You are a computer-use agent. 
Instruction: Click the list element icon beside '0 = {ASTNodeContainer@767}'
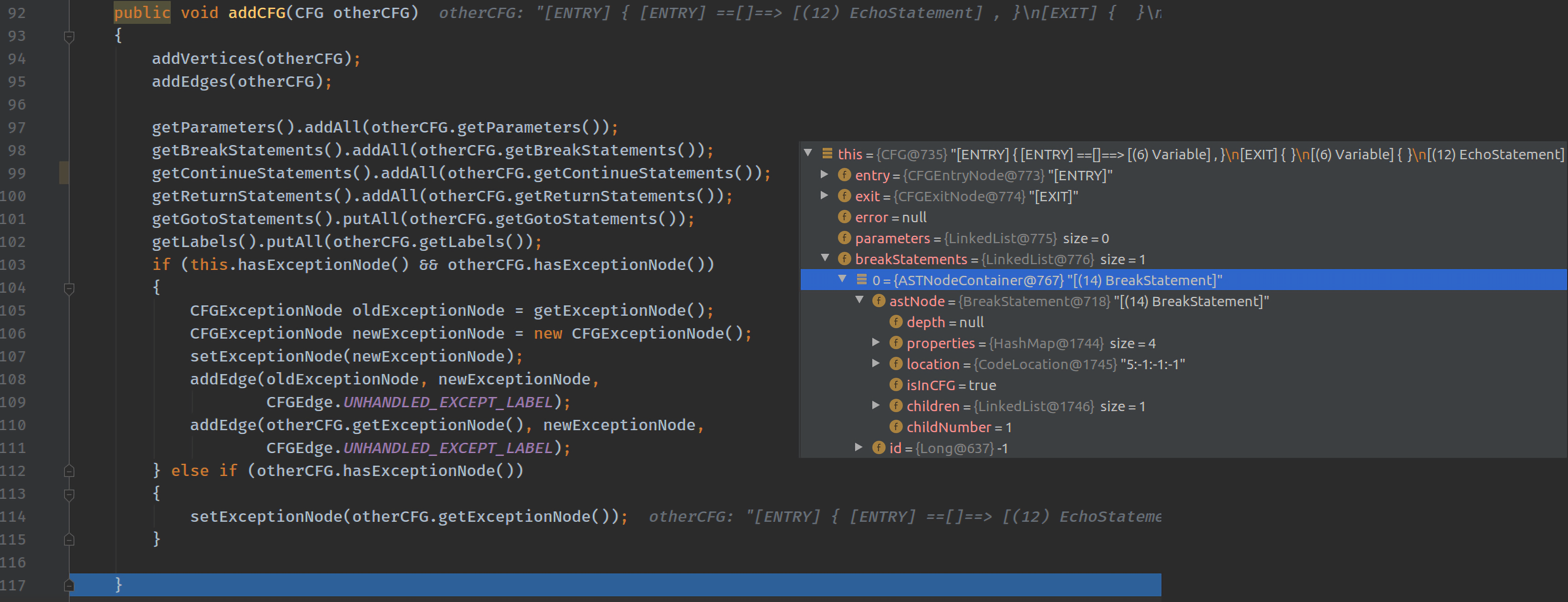862,280
